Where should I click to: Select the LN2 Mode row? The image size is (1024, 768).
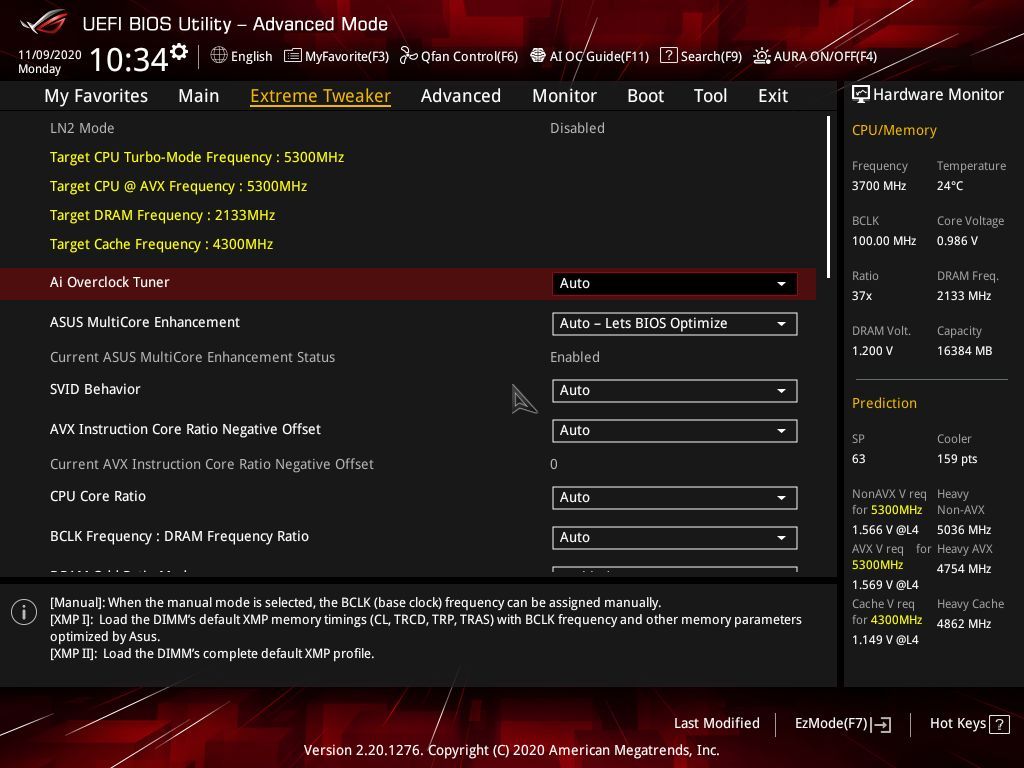(408, 128)
